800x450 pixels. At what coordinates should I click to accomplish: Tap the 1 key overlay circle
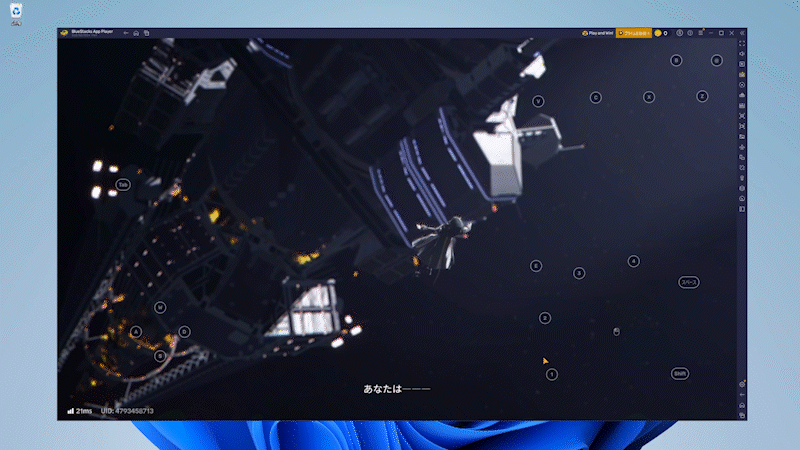551,374
